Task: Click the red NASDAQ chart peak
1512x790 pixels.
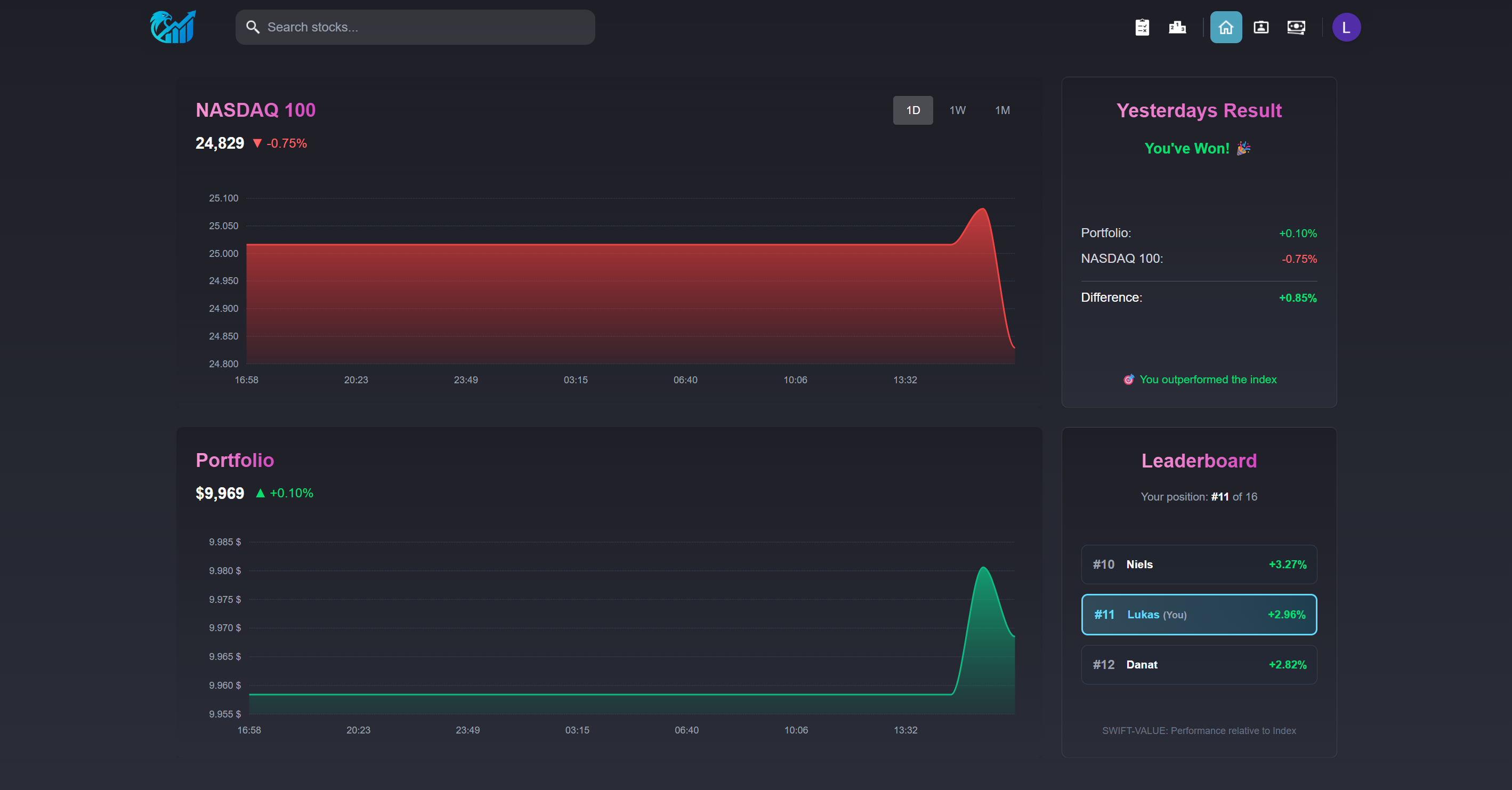Action: pos(983,209)
